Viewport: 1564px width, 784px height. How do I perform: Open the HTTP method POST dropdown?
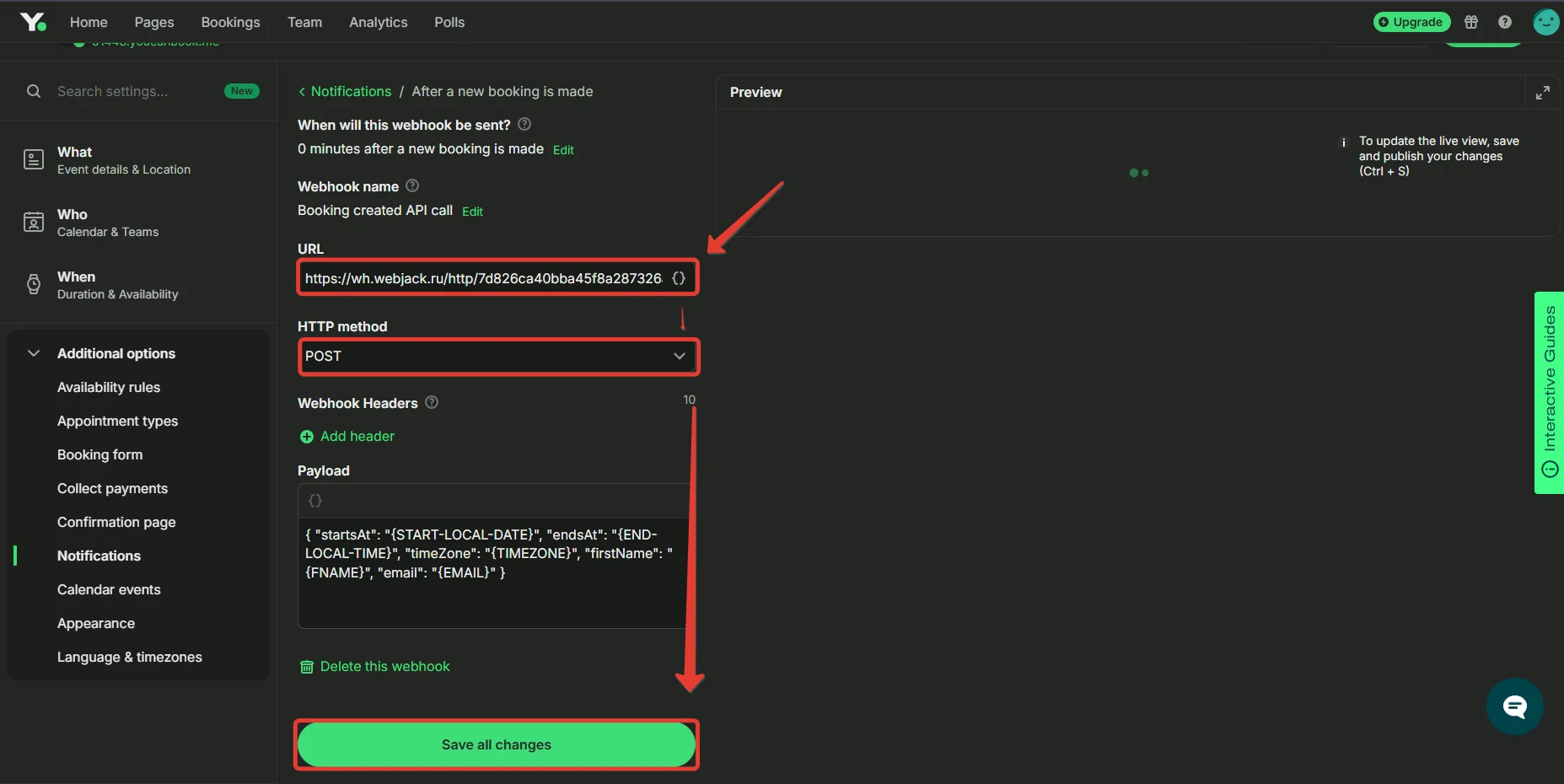pos(498,356)
